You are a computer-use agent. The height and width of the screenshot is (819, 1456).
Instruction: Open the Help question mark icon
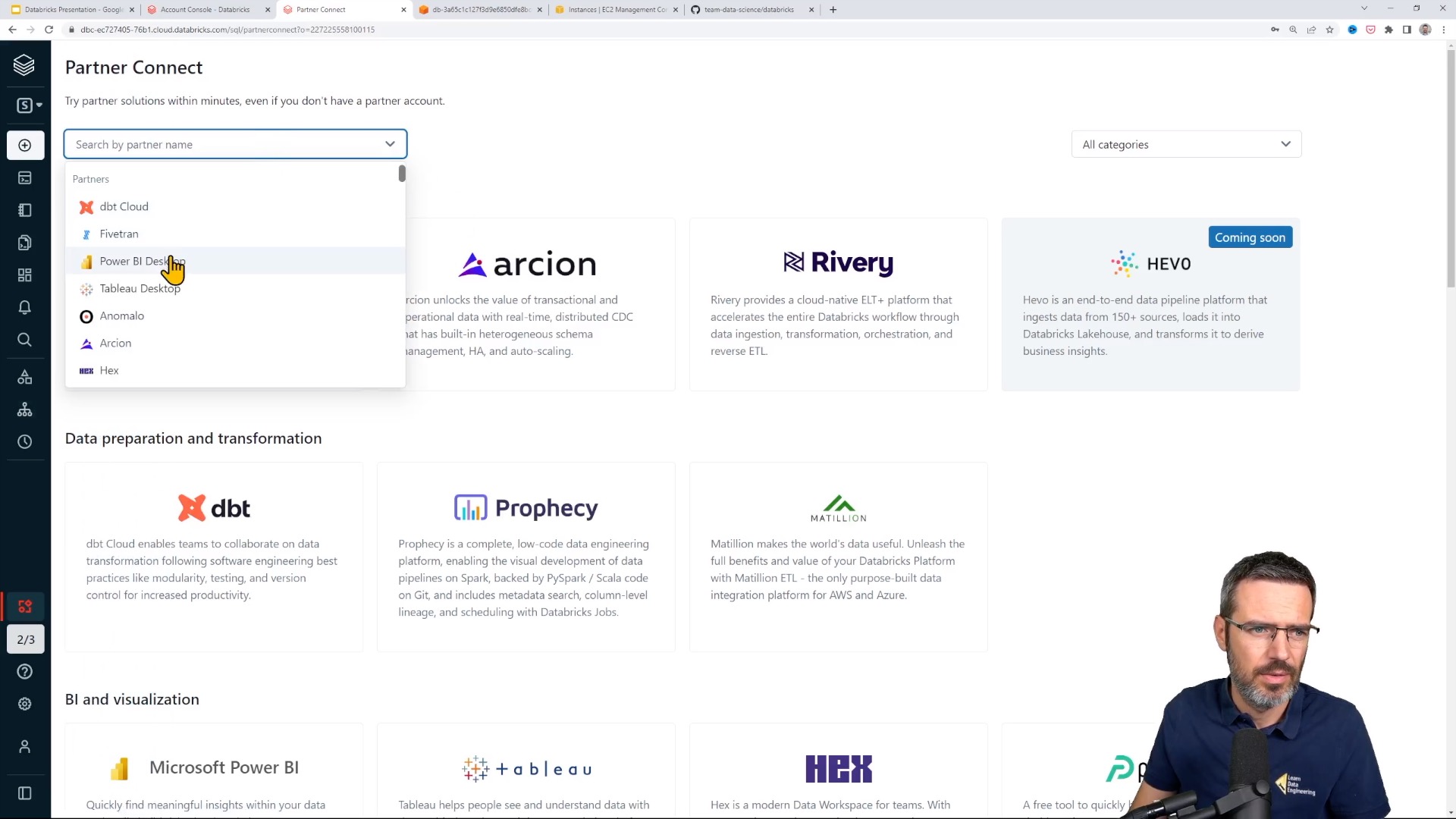25,672
